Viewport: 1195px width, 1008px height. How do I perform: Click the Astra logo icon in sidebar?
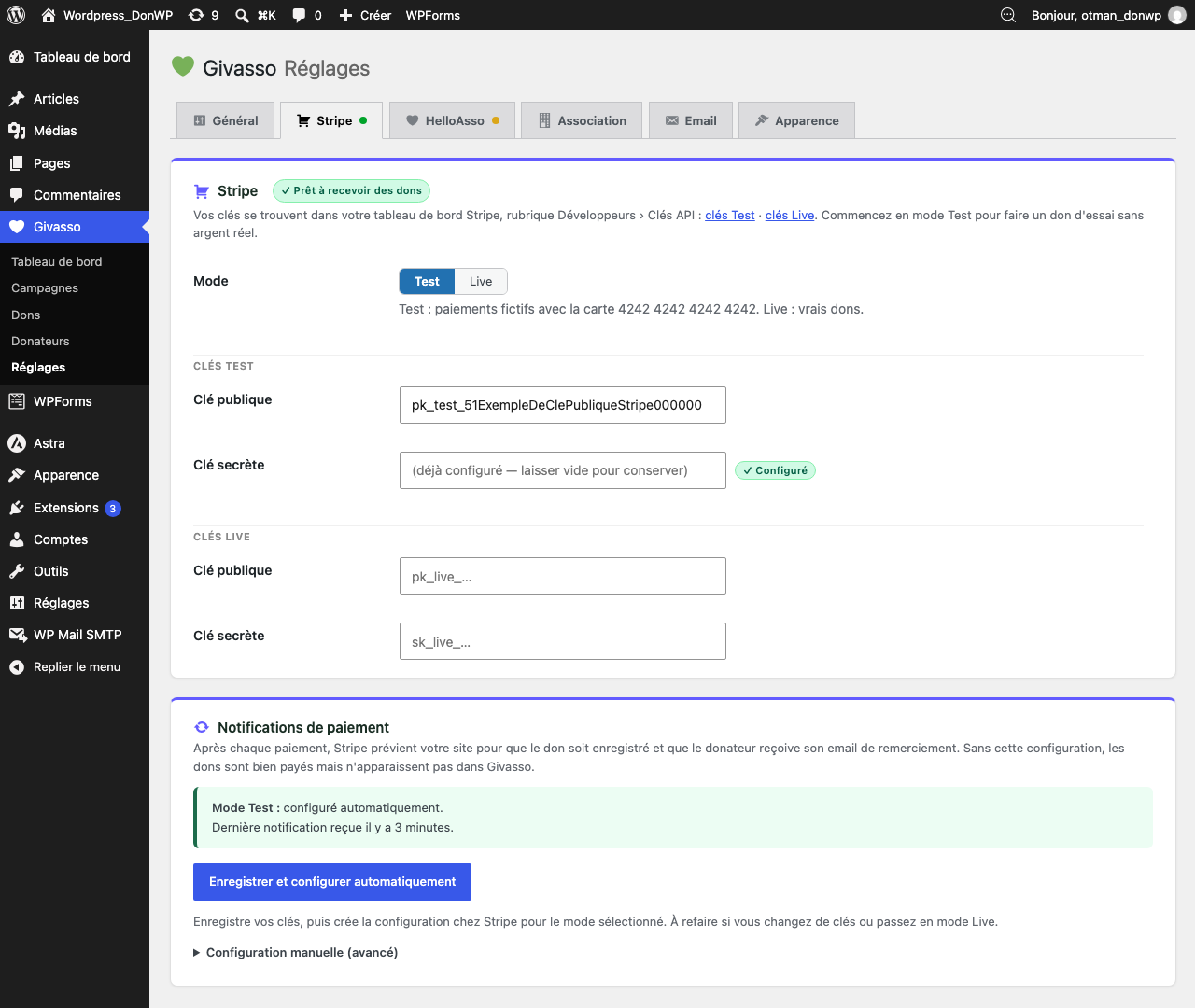pos(17,443)
